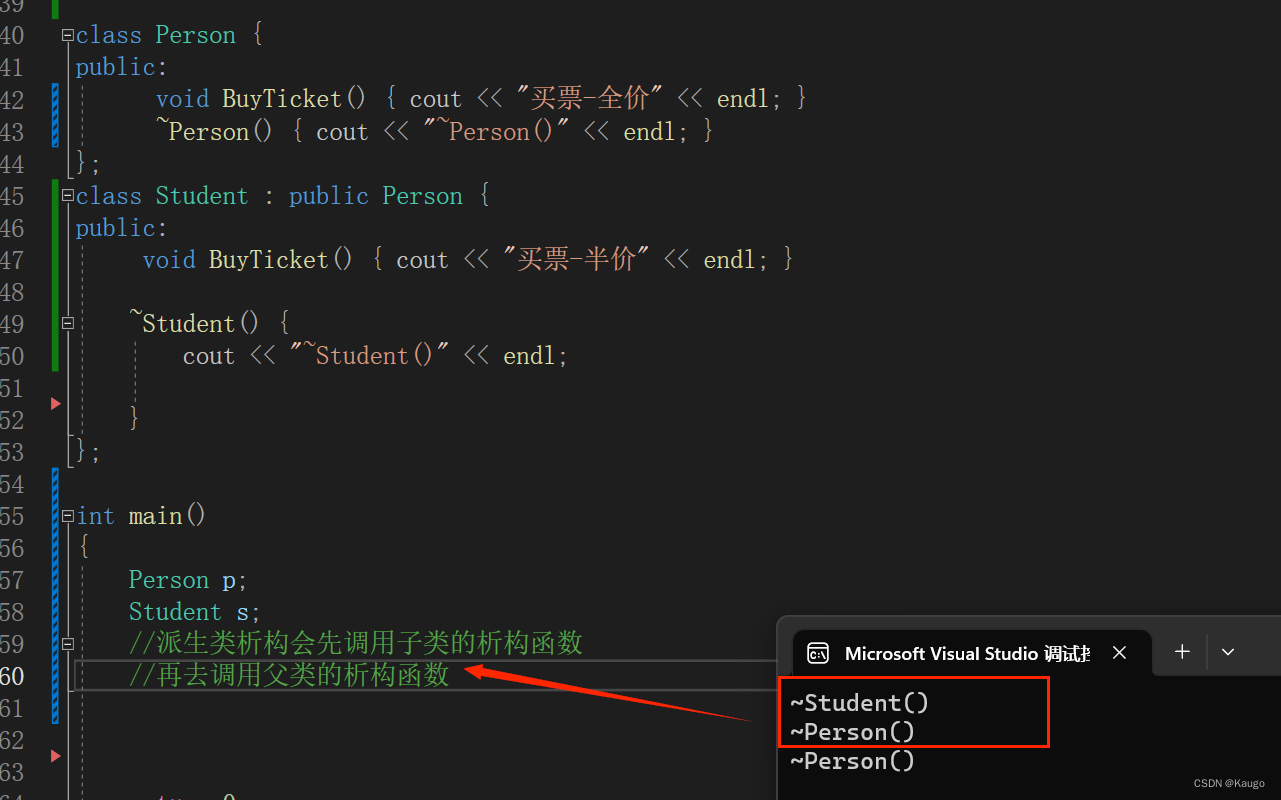Image resolution: width=1281 pixels, height=800 pixels.
Task: Click the "~Student()" string literal in the code
Action: [x=370, y=355]
